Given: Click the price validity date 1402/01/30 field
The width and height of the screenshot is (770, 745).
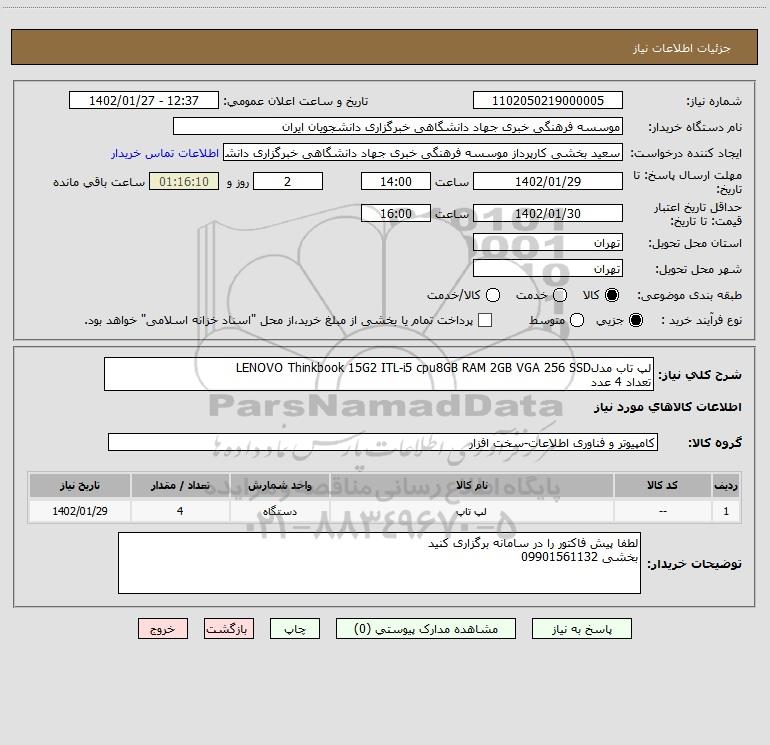Looking at the screenshot, I should coord(548,213).
